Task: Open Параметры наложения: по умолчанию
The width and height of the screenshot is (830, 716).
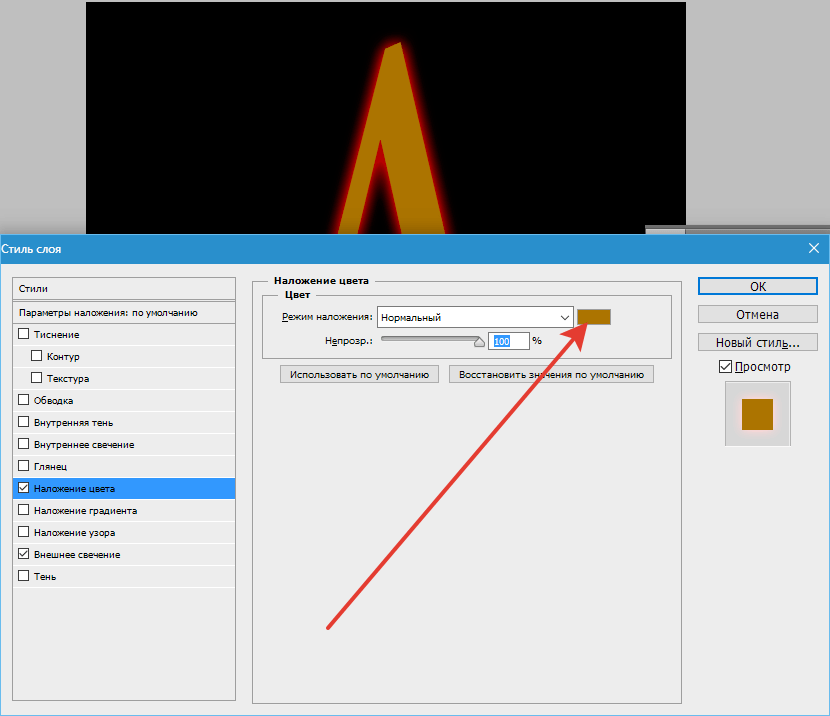Action: tap(108, 313)
